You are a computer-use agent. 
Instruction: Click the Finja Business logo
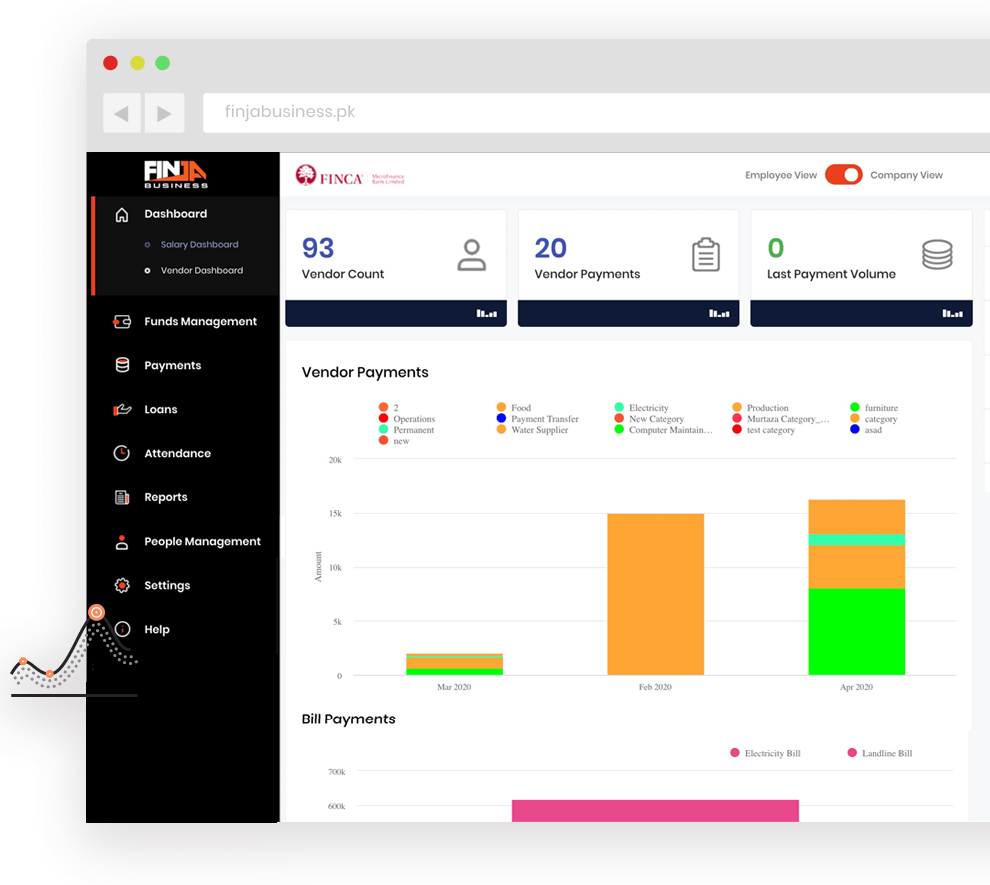pyautogui.click(x=176, y=174)
